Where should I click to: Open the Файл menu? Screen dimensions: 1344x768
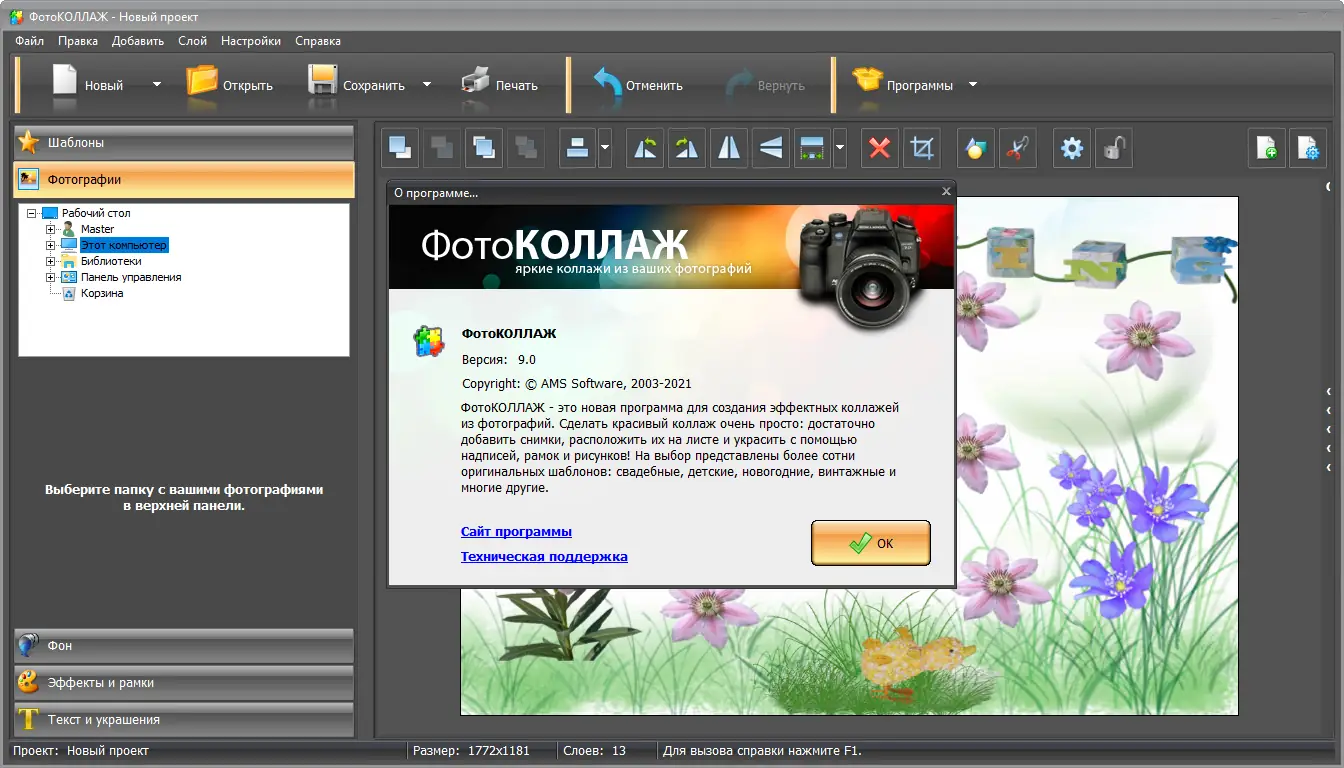30,41
